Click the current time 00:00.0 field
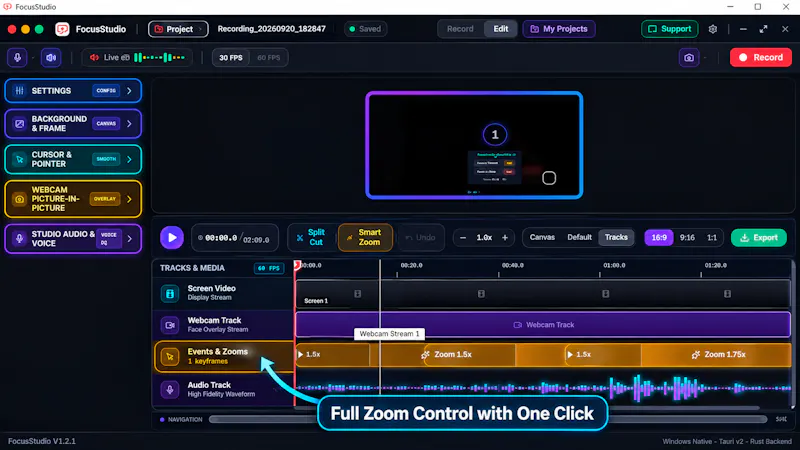The image size is (800, 450). [x=221, y=238]
